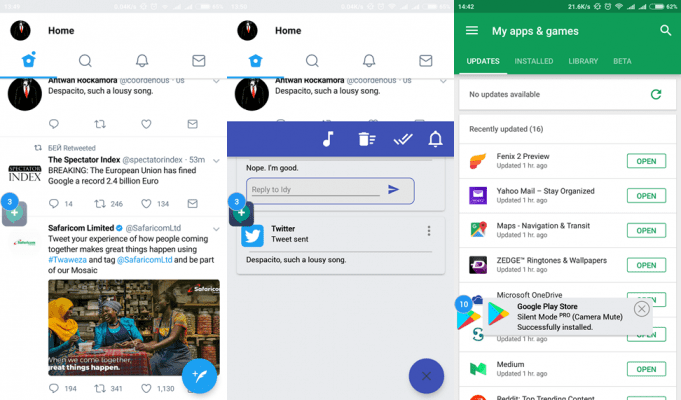
Task: Expand The Spectator Index tweet options caret
Action: pyautogui.click(x=216, y=161)
